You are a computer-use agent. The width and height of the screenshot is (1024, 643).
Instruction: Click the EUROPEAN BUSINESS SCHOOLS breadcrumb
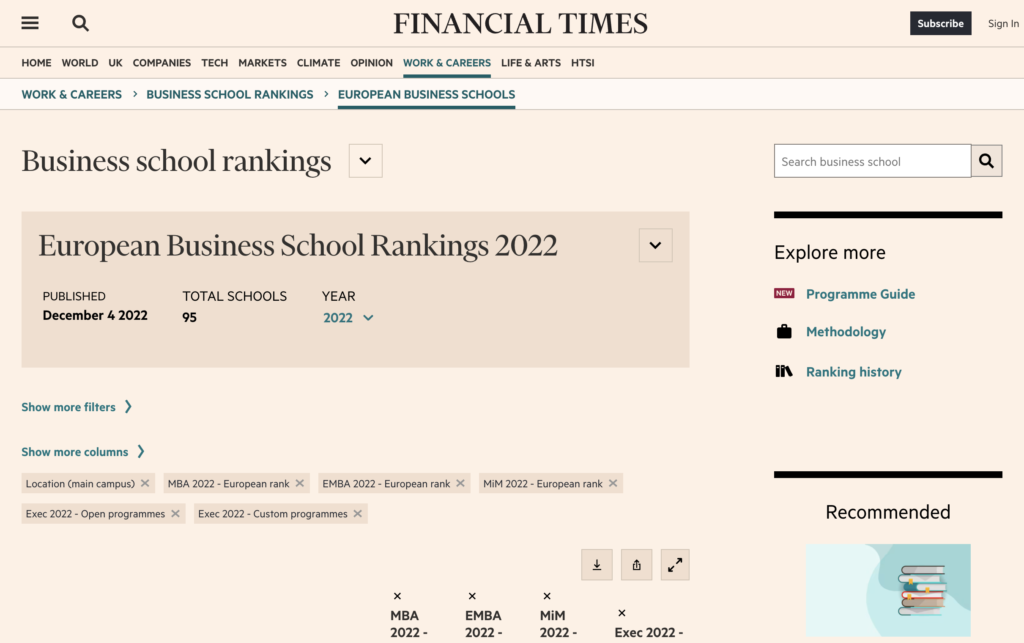[x=426, y=94]
